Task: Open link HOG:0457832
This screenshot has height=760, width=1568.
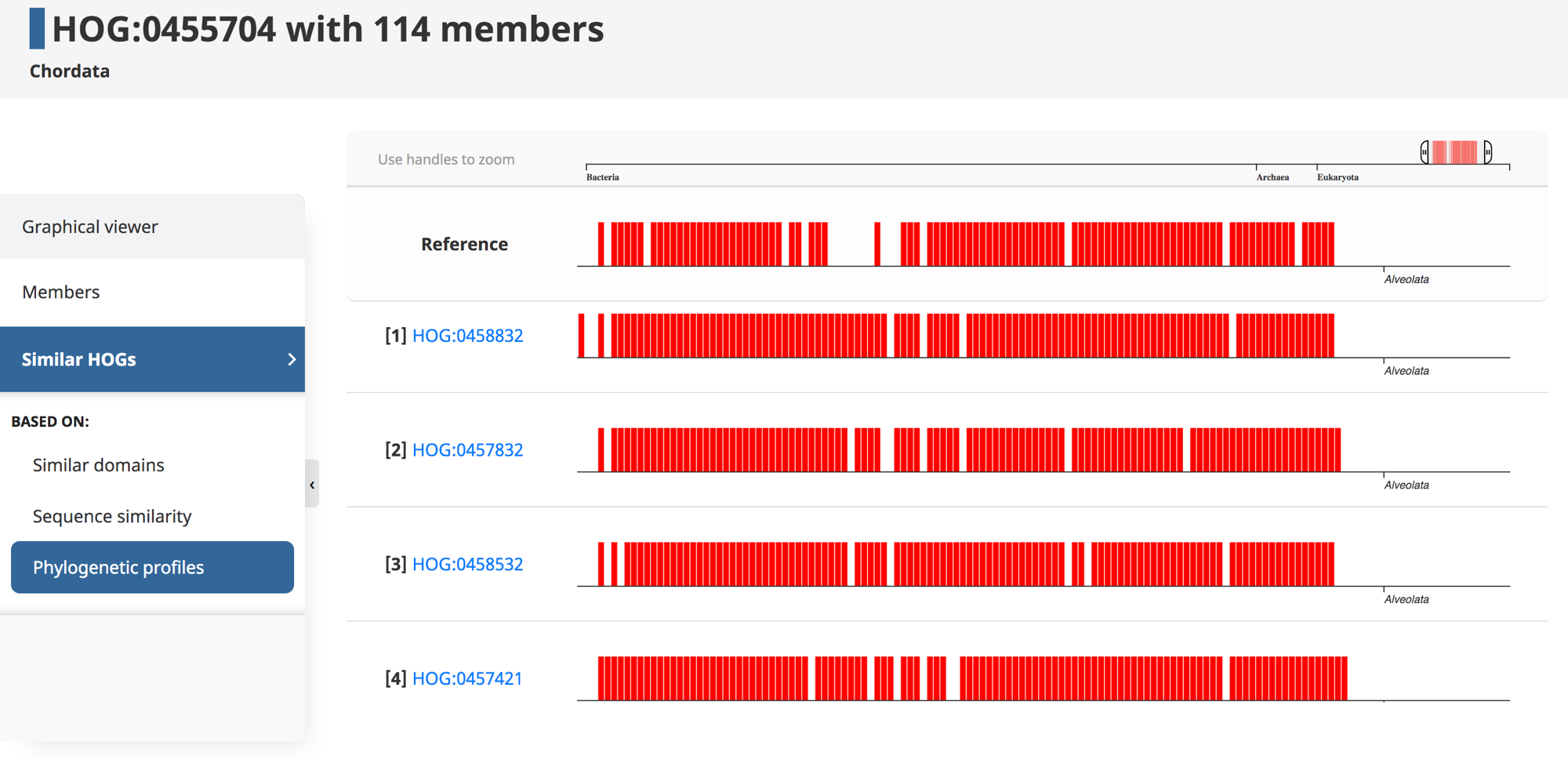Action: pyautogui.click(x=467, y=450)
